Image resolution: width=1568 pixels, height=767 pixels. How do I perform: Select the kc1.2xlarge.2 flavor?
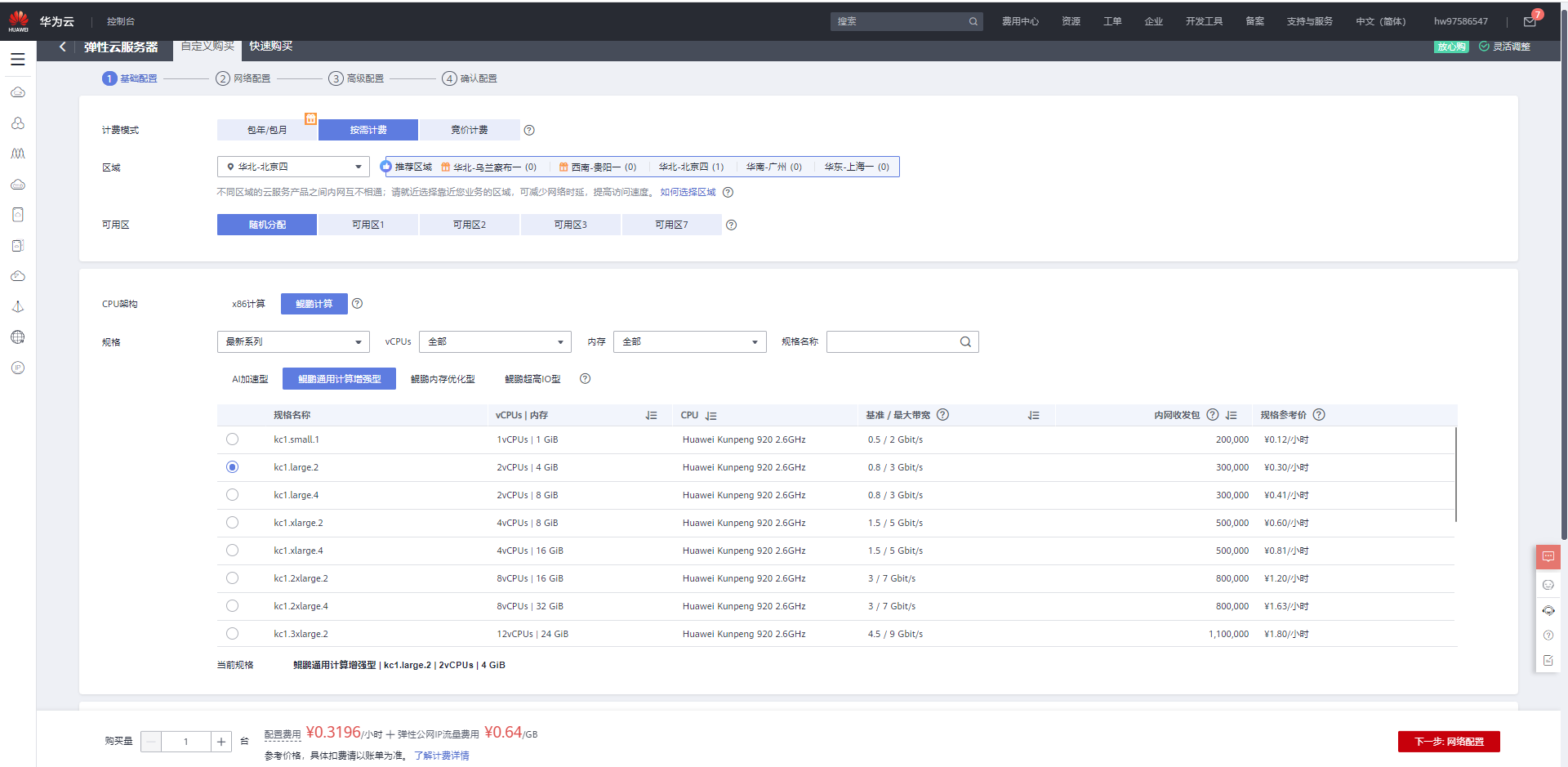point(233,578)
